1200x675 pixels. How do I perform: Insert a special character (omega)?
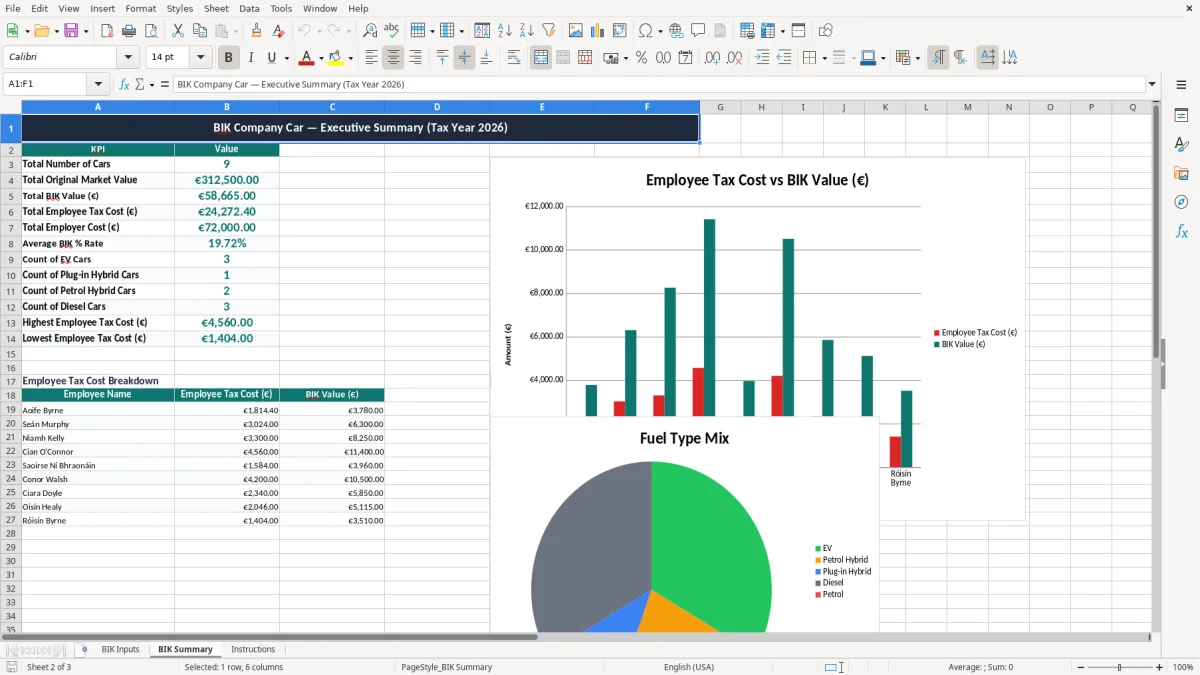pos(645,31)
